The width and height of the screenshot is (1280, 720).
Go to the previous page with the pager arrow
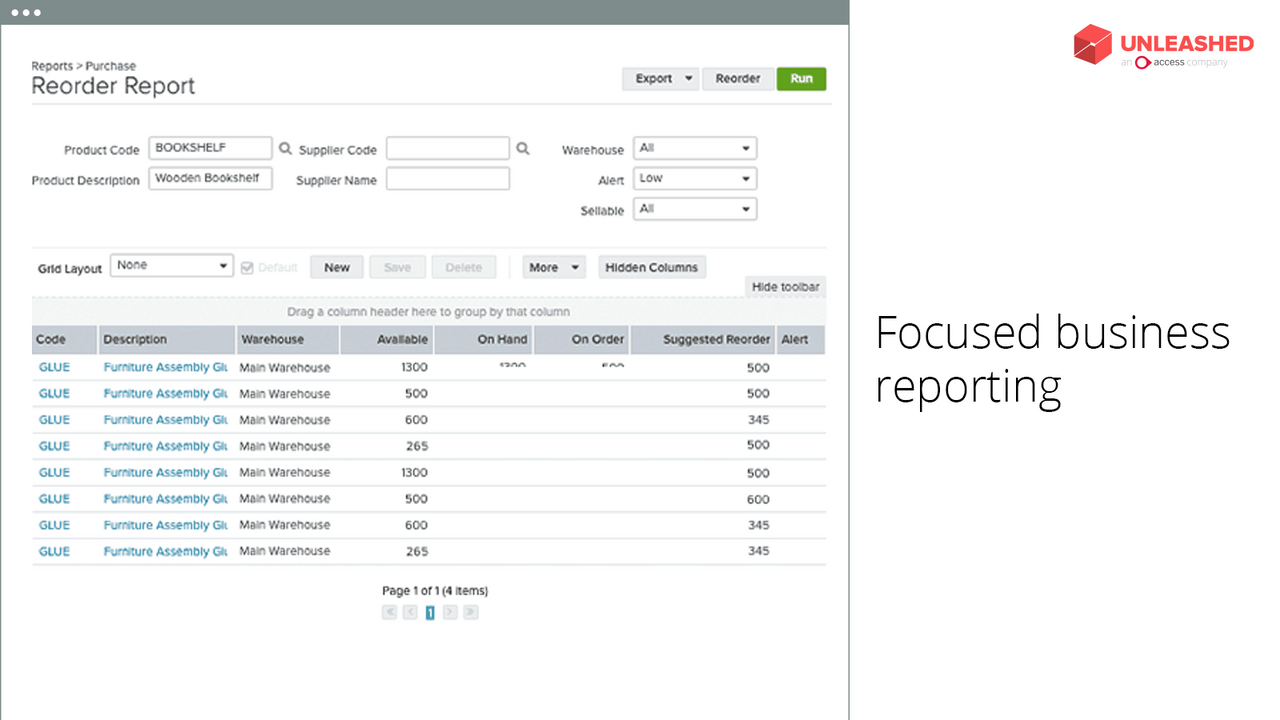click(x=410, y=612)
